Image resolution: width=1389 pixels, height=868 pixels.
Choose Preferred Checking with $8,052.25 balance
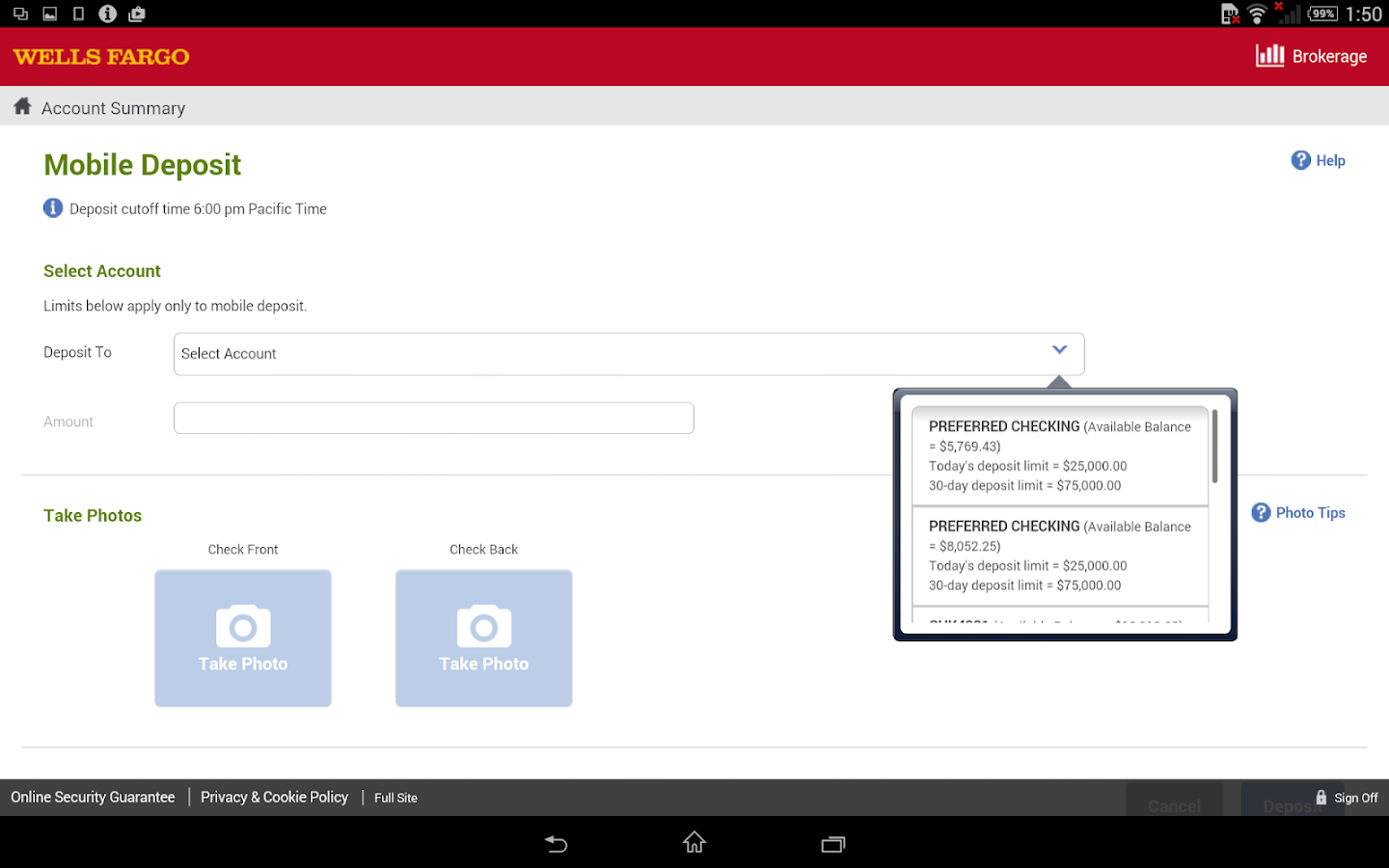click(1060, 556)
